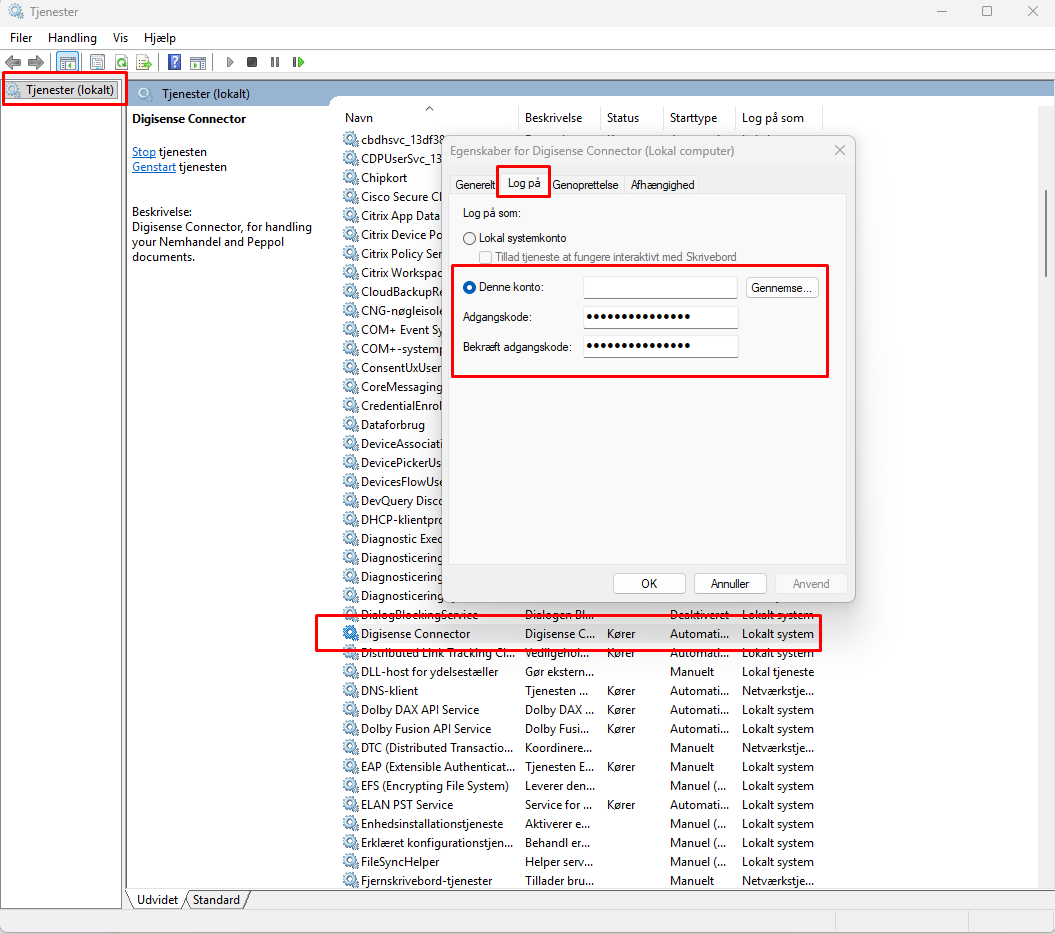
Task: Select the DTC (Distributed Transactio... service
Action: point(437,748)
